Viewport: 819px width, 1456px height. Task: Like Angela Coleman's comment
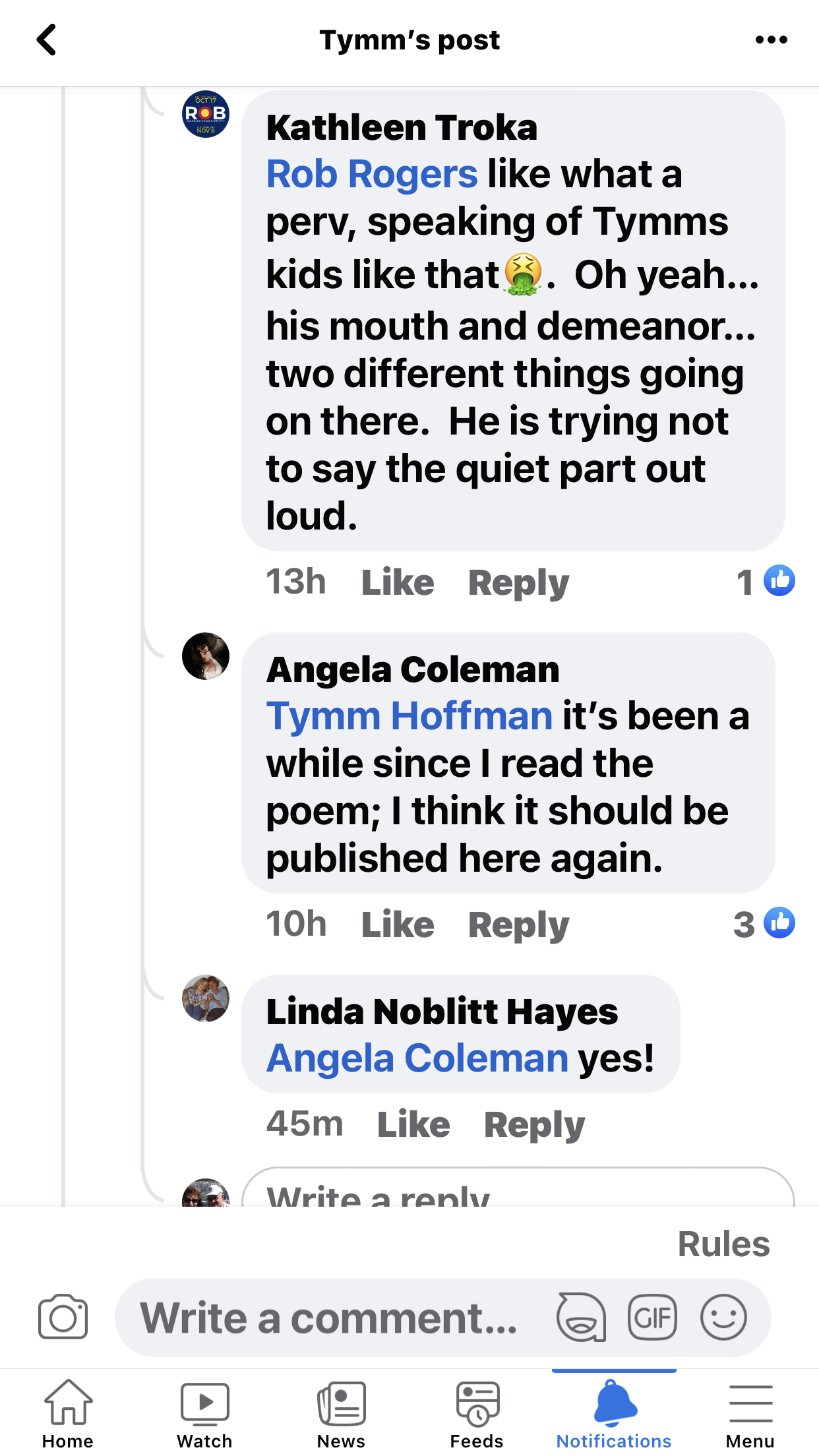point(398,925)
